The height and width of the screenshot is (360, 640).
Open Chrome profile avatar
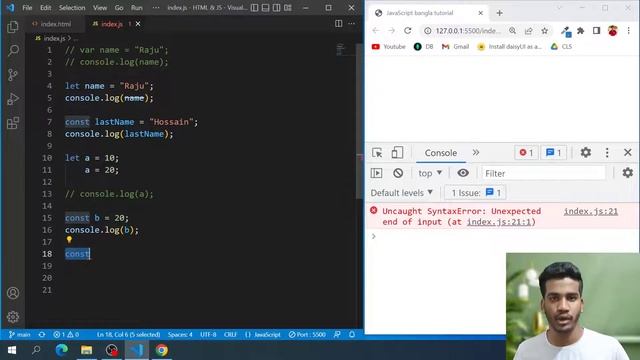[613, 31]
